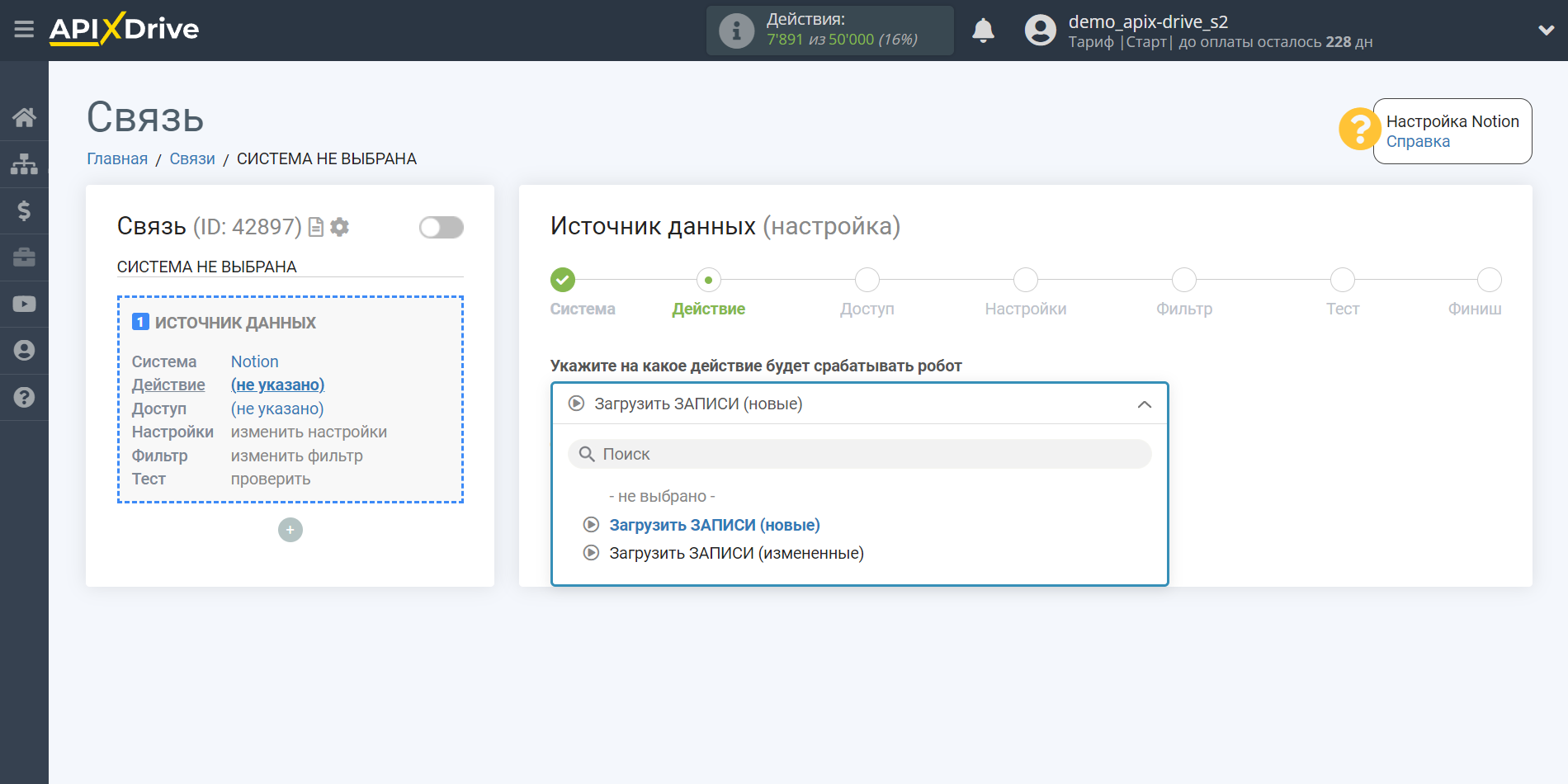The height and width of the screenshot is (784, 1568).
Task: Open the video tutorials icon in sidebar
Action: [24, 304]
